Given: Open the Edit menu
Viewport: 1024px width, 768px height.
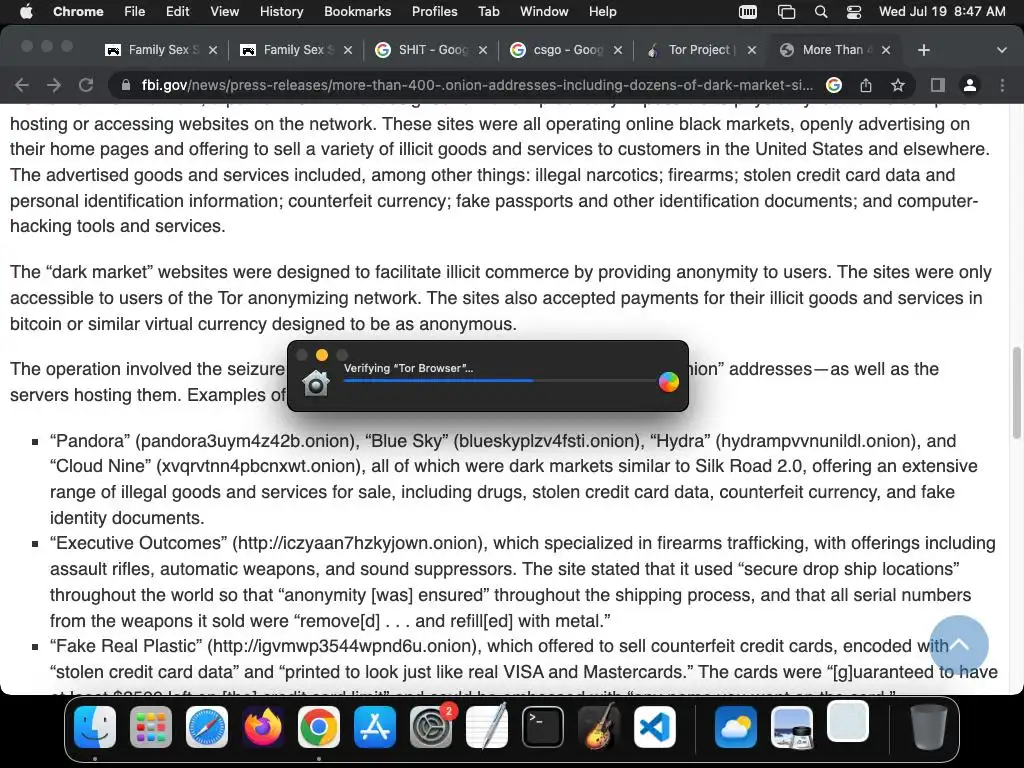Looking at the screenshot, I should click(177, 11).
